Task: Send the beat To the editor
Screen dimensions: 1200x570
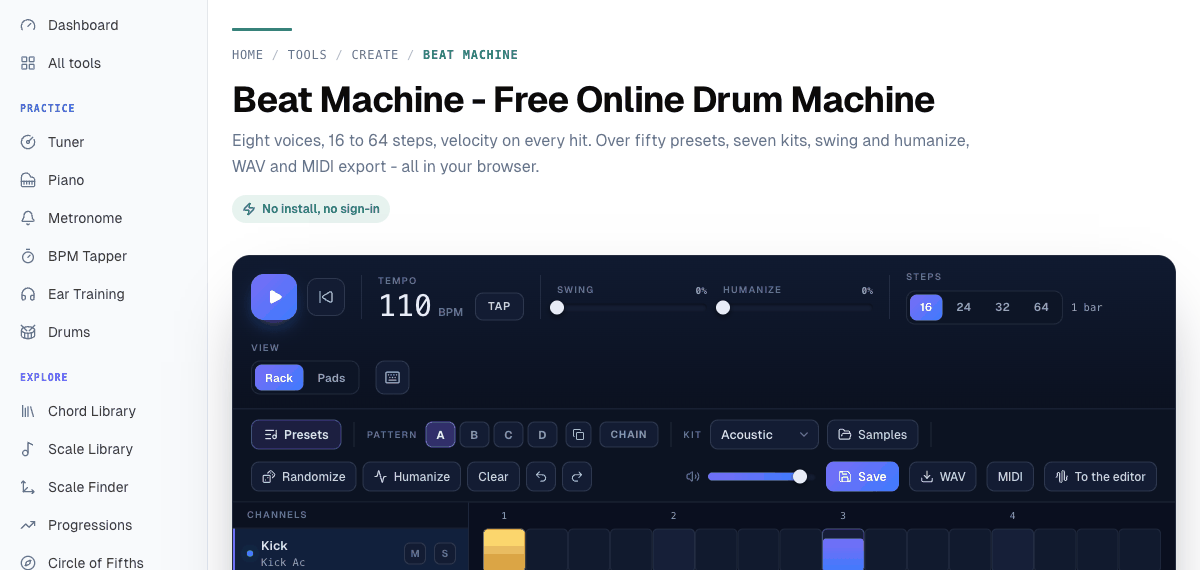Action: [x=1100, y=477]
